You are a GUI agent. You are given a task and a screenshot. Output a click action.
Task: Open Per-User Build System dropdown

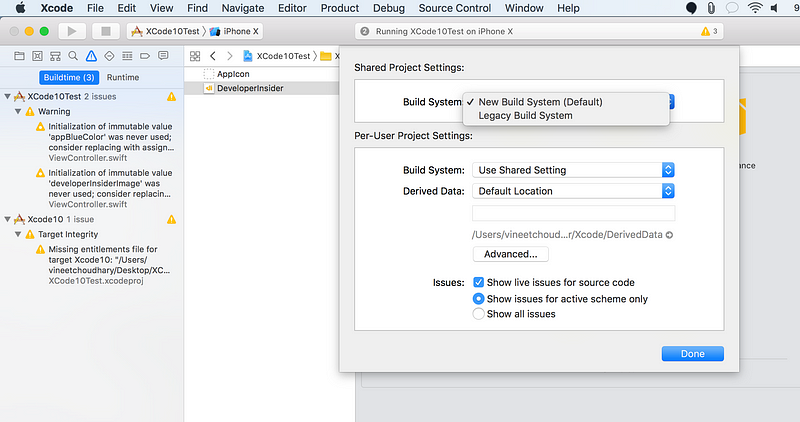[x=573, y=170]
